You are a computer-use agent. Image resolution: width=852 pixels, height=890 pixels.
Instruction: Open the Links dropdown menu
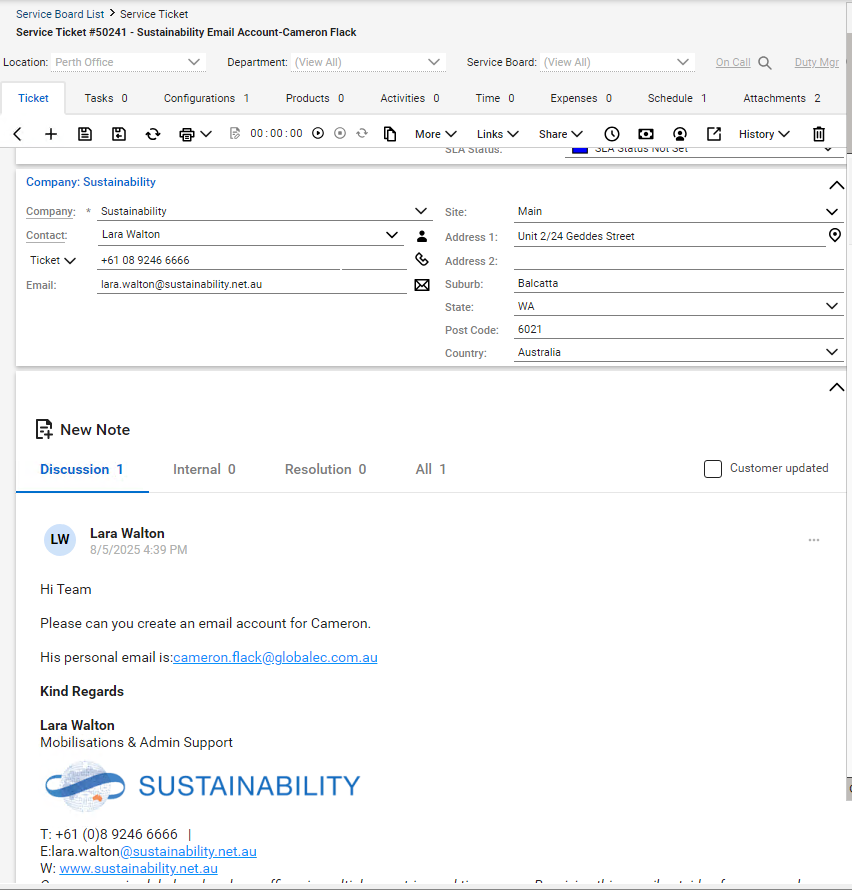point(498,134)
